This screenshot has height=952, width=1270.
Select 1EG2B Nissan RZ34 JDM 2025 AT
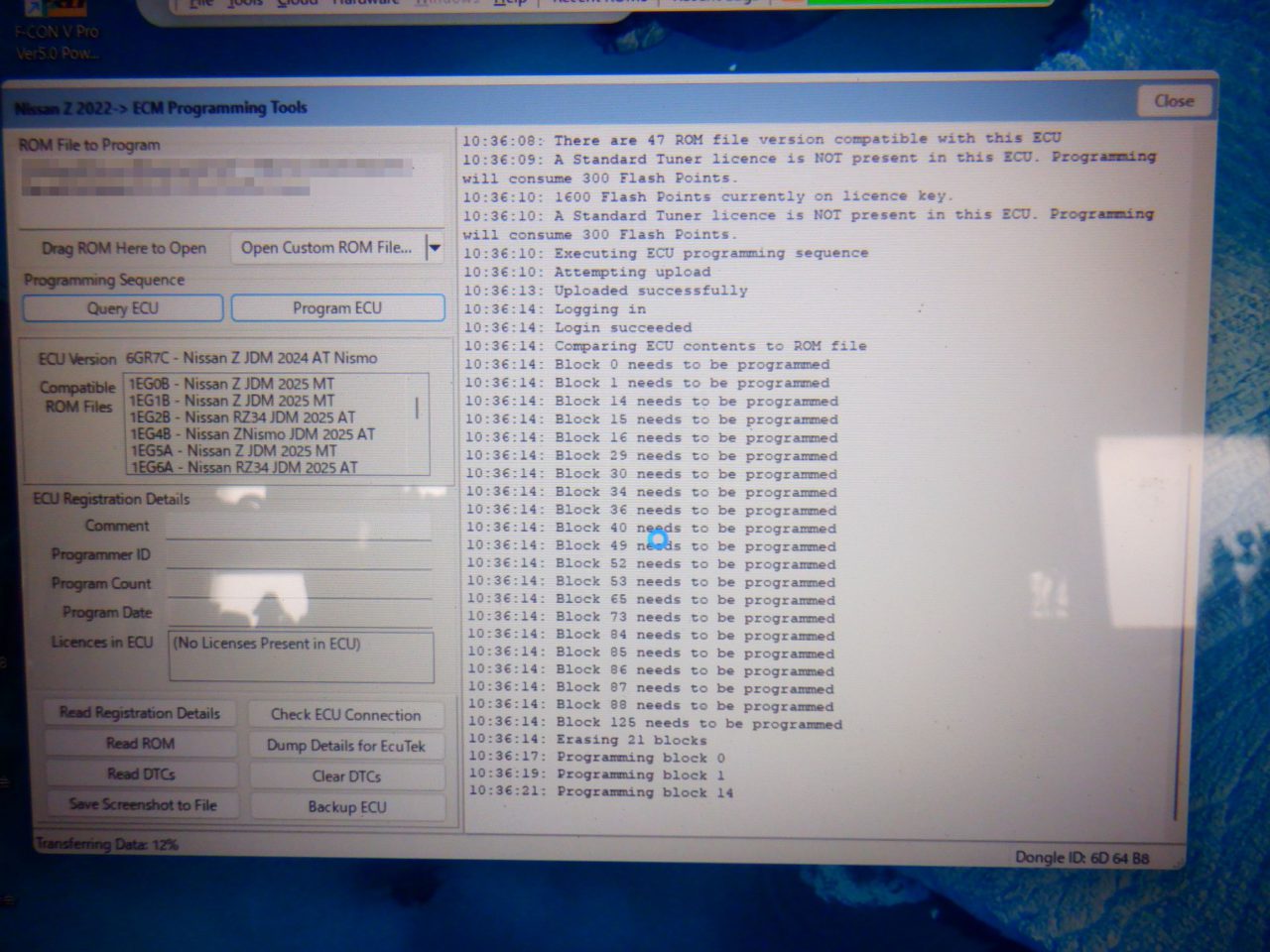point(242,417)
